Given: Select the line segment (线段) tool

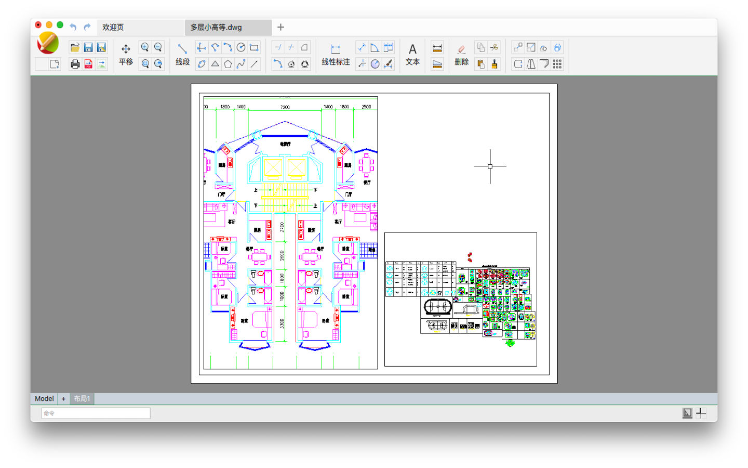Looking at the screenshot, I should (x=182, y=54).
